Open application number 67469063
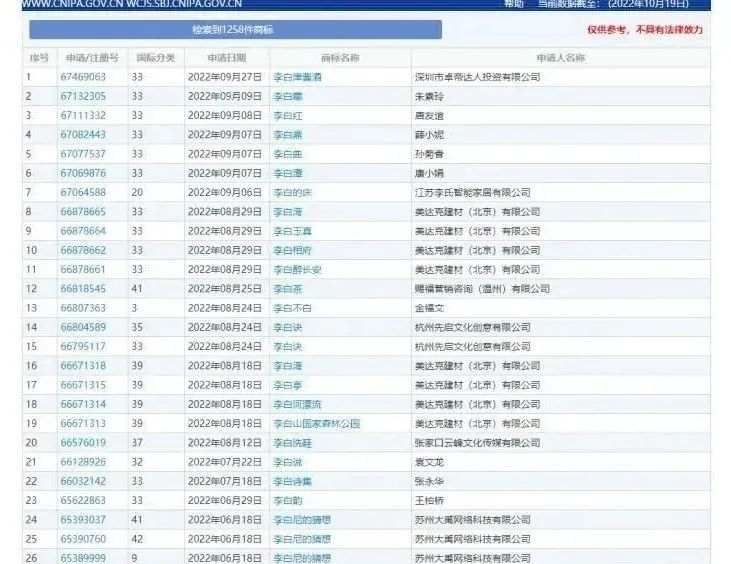The width and height of the screenshot is (731, 564). coord(83,77)
